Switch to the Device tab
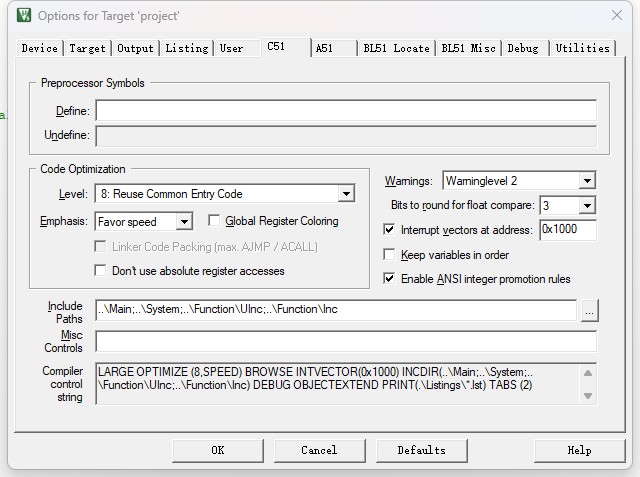This screenshot has width=640, height=477. [x=39, y=48]
